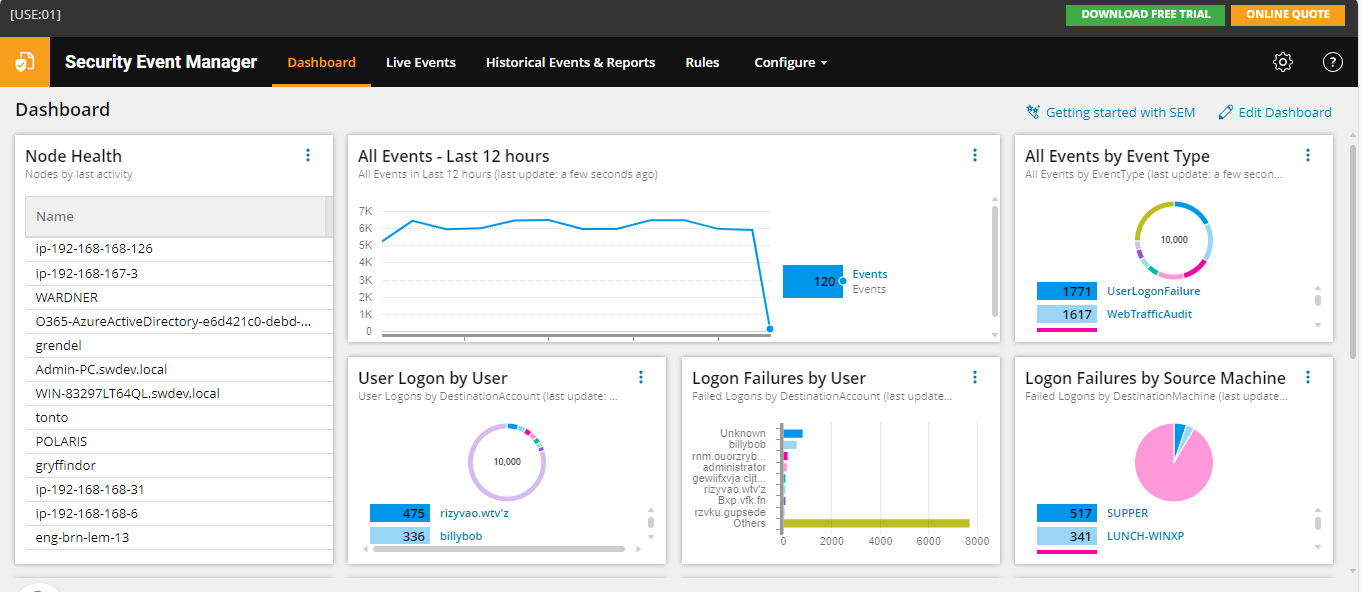Open the Live Events tab

coord(421,62)
